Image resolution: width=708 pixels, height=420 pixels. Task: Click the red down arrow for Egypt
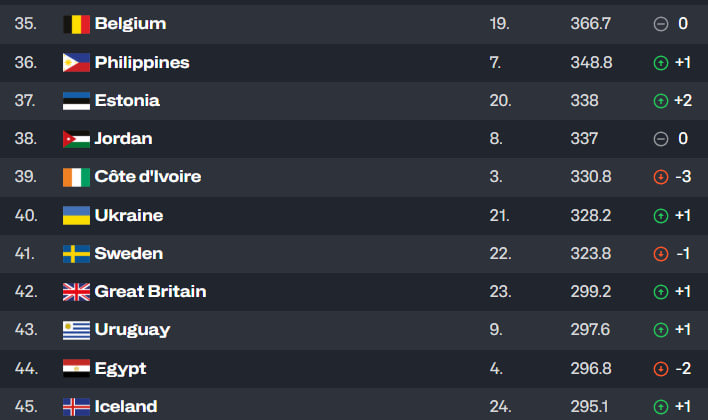click(660, 369)
